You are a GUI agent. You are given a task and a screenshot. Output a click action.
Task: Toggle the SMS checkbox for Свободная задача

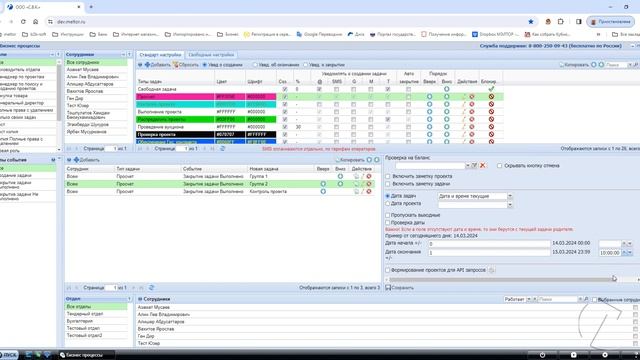(x=336, y=89)
